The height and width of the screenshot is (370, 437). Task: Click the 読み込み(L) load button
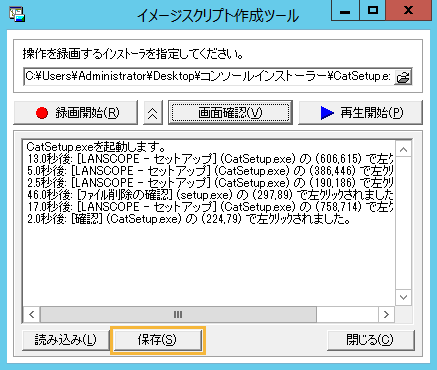tap(66, 340)
